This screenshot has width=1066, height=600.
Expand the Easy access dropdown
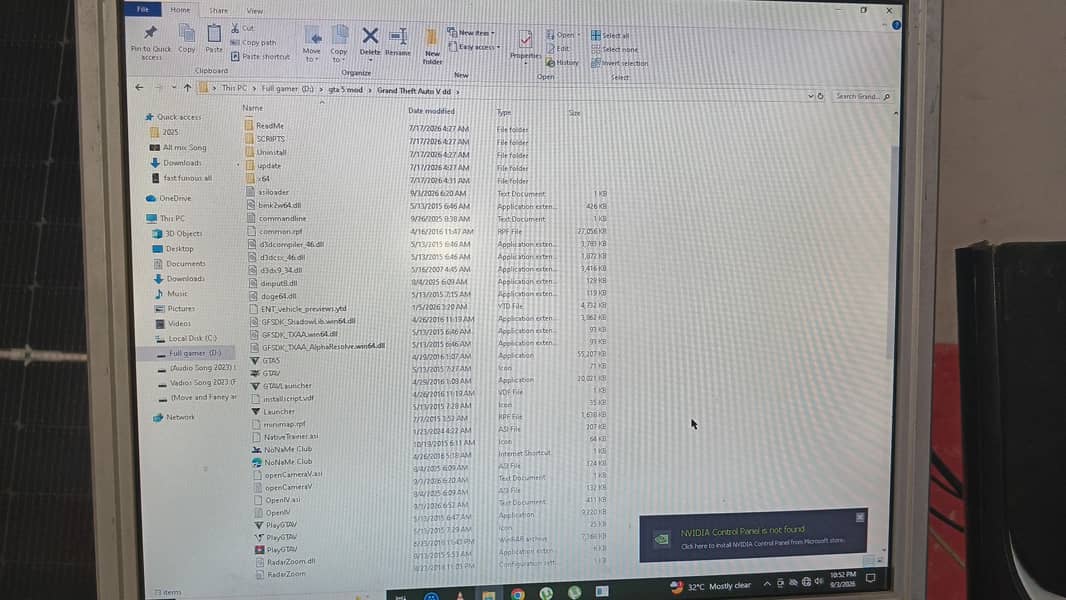(498, 47)
